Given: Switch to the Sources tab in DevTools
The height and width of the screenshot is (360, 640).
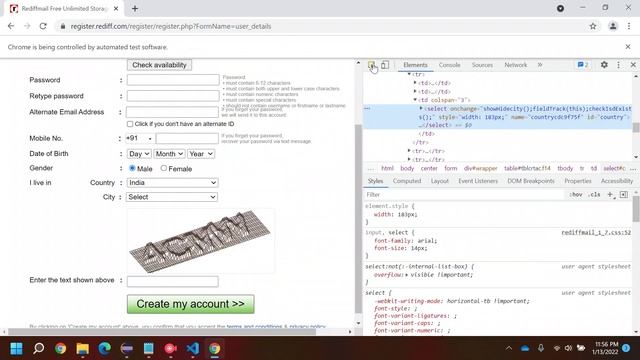Looking at the screenshot, I should point(482,65).
